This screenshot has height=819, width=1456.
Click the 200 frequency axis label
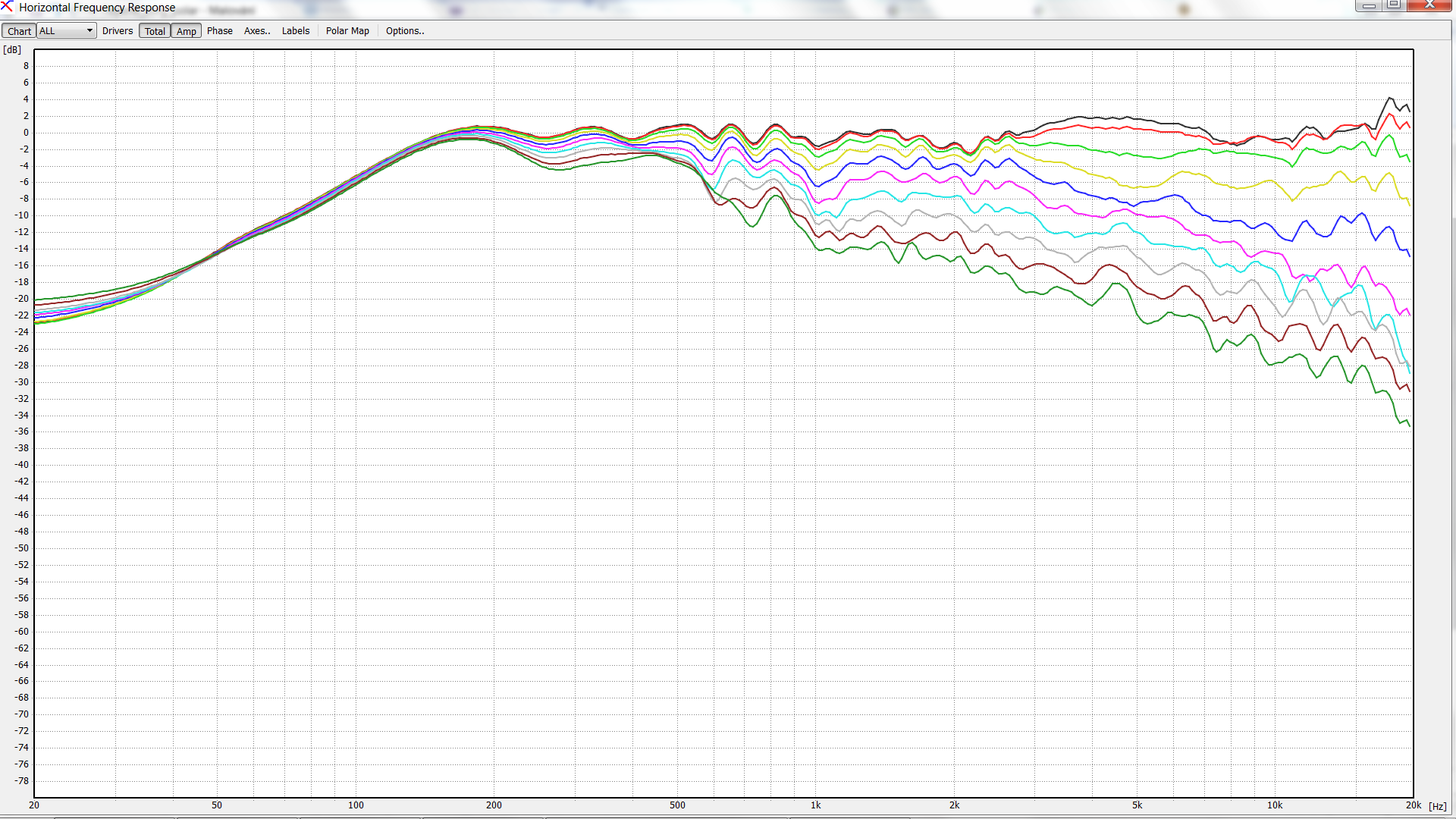tap(494, 805)
